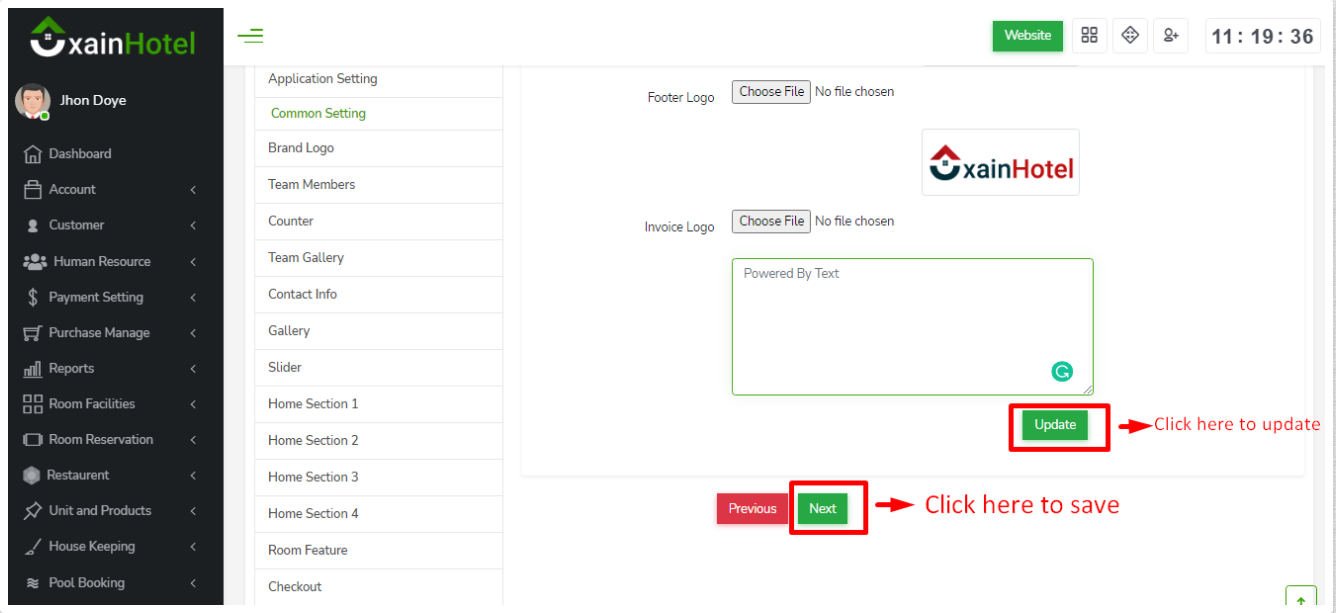The image size is (1336, 613).
Task: Go to Contact Info settings
Action: click(302, 295)
